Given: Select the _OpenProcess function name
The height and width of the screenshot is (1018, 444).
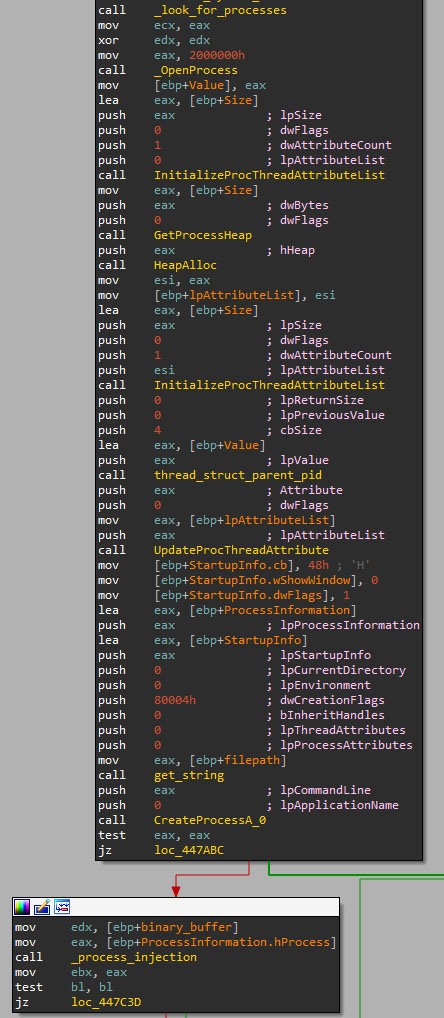Looking at the screenshot, I should pos(196,70).
